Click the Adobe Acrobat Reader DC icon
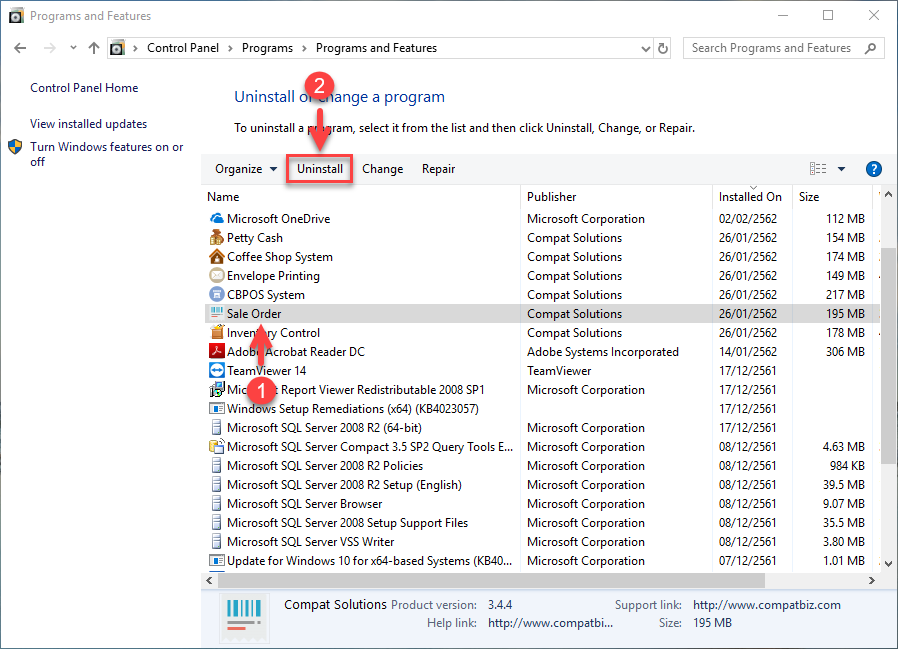The width and height of the screenshot is (898, 649). [216, 351]
